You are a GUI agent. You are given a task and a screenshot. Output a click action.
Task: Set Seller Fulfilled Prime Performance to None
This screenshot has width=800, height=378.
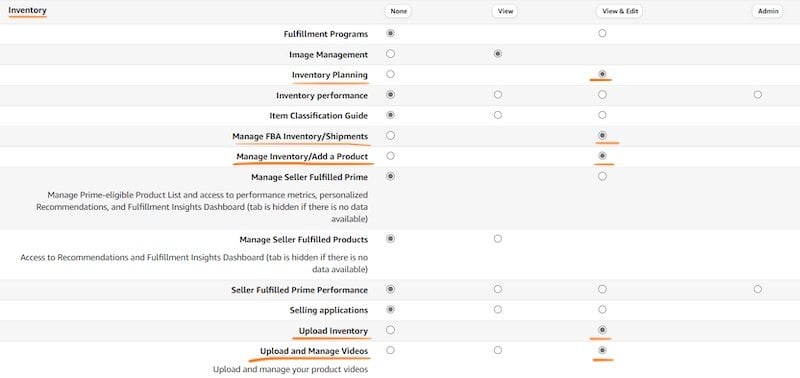pos(390,289)
